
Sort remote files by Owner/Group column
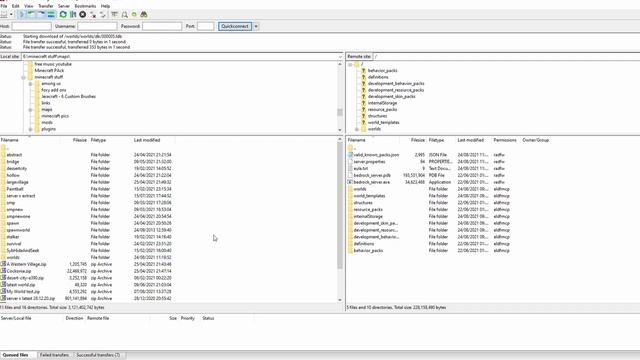coord(536,140)
